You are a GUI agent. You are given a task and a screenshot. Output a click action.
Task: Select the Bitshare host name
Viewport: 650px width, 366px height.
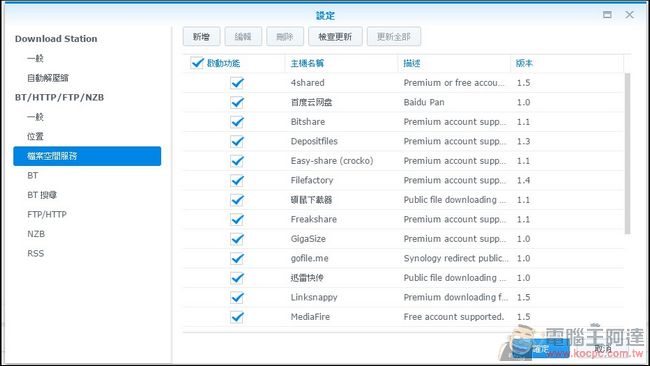point(308,122)
